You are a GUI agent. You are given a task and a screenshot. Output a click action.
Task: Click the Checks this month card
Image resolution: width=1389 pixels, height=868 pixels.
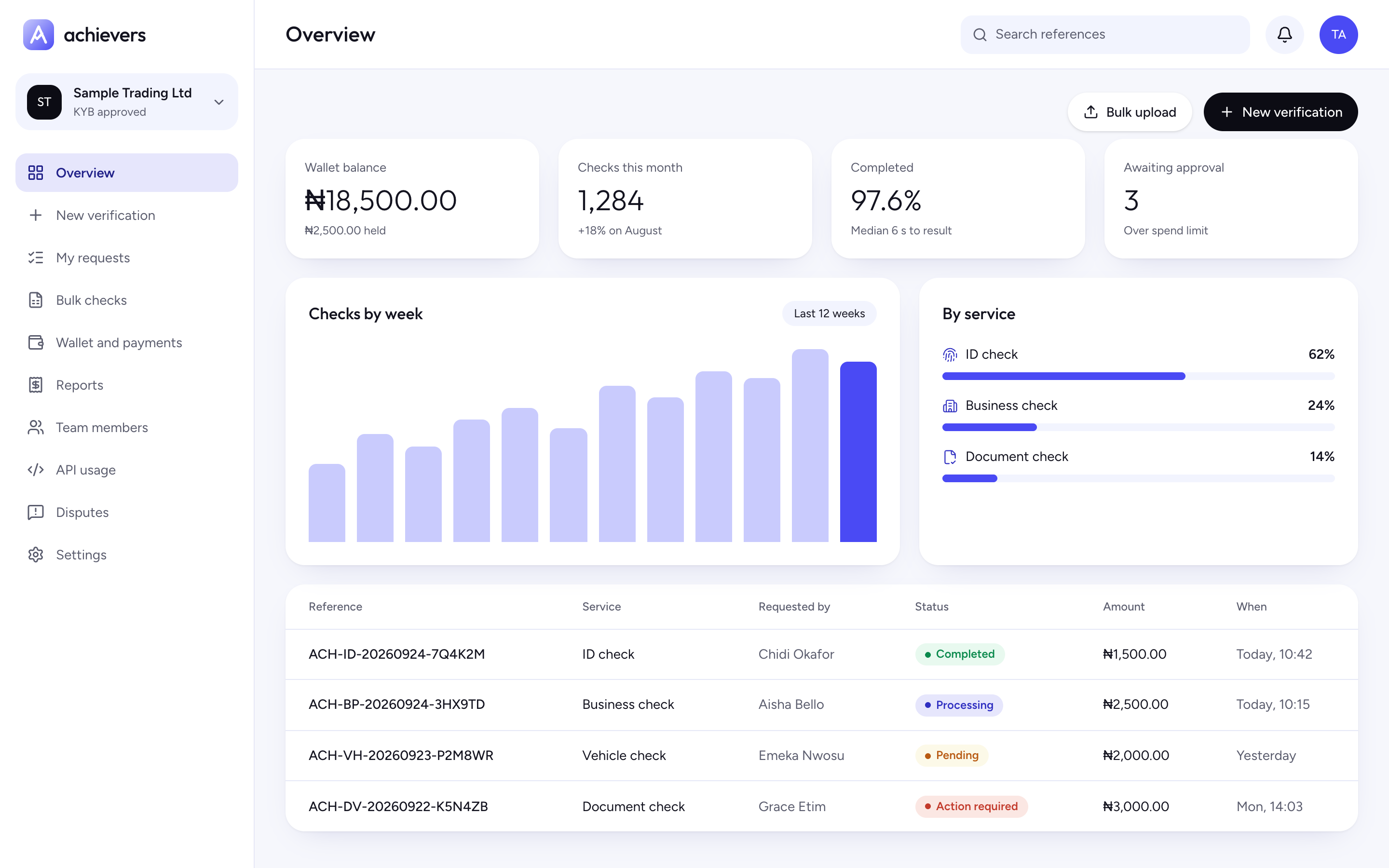click(685, 199)
